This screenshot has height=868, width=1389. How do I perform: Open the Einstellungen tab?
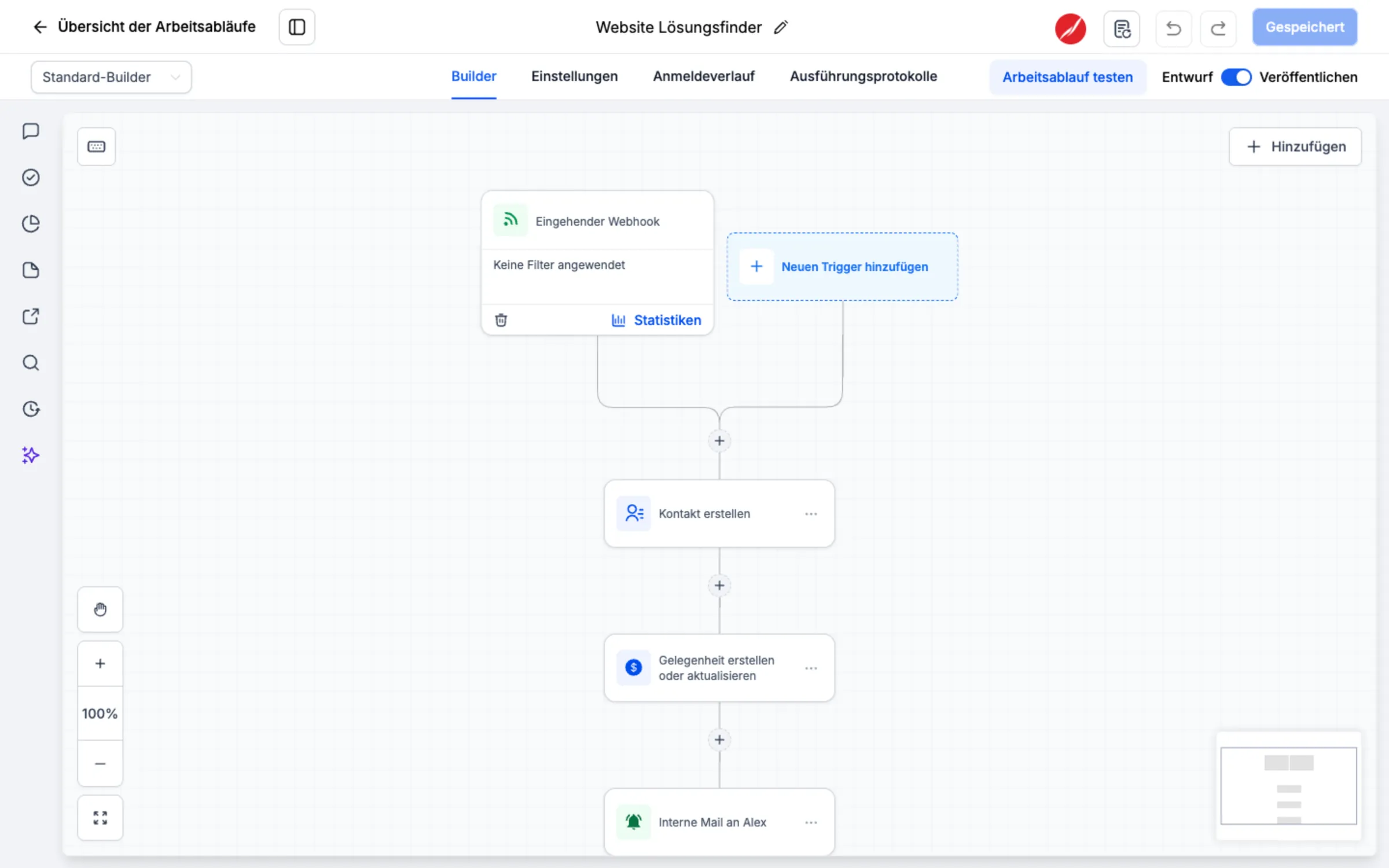pos(574,76)
